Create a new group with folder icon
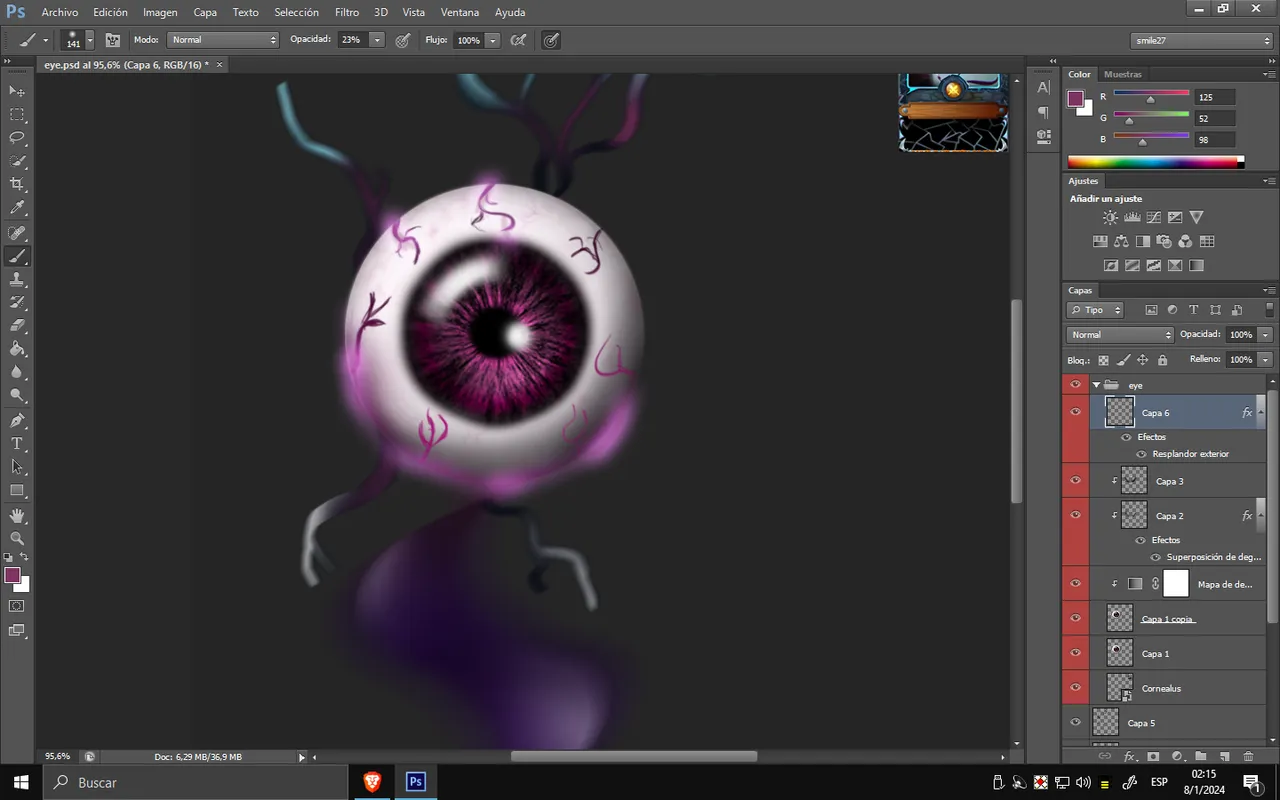1280x800 pixels. tap(1200, 757)
